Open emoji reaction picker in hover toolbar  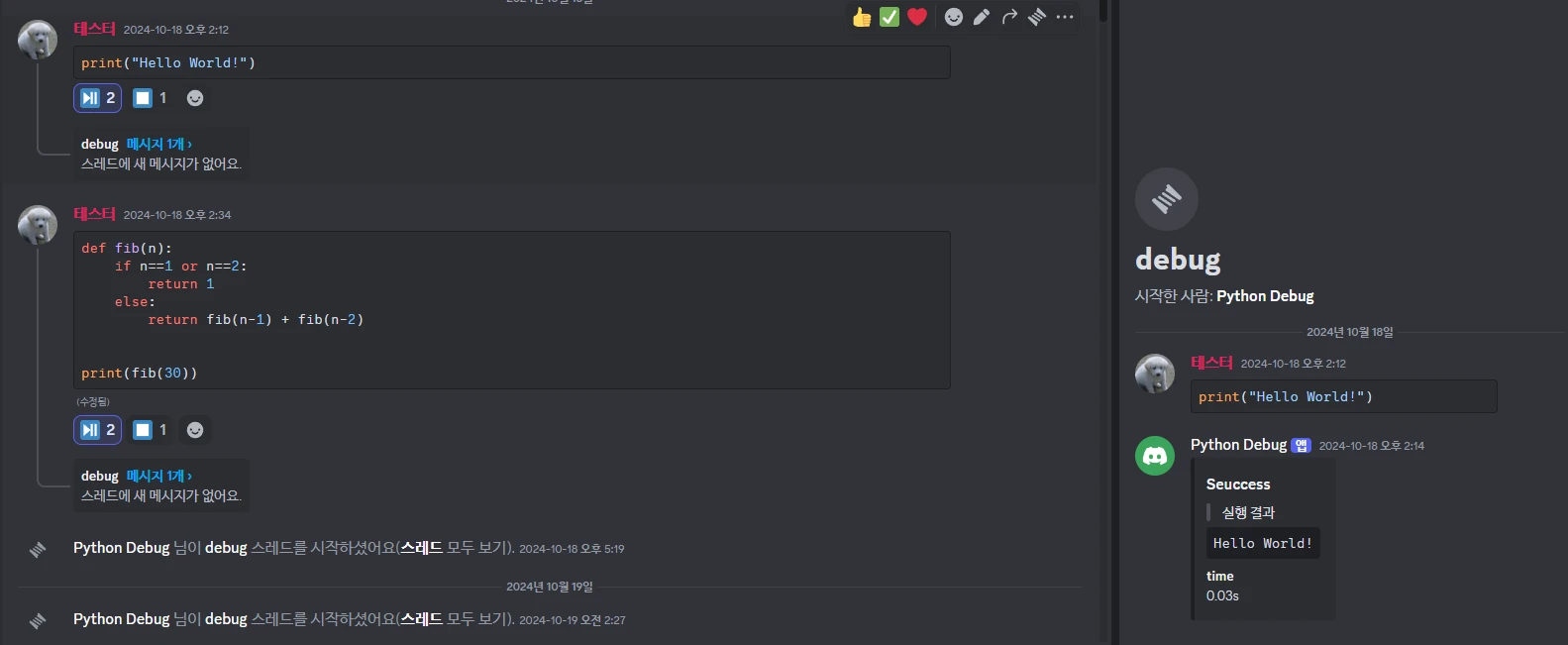tap(954, 17)
